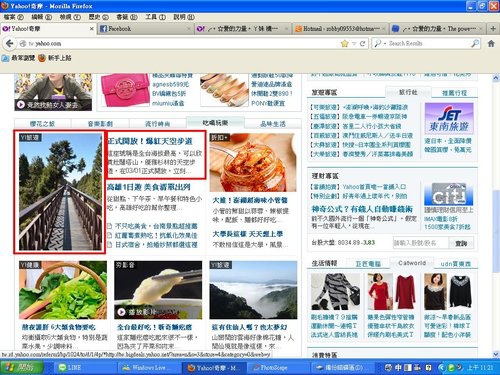Play video on top-left woman thumbnail

[21, 105]
